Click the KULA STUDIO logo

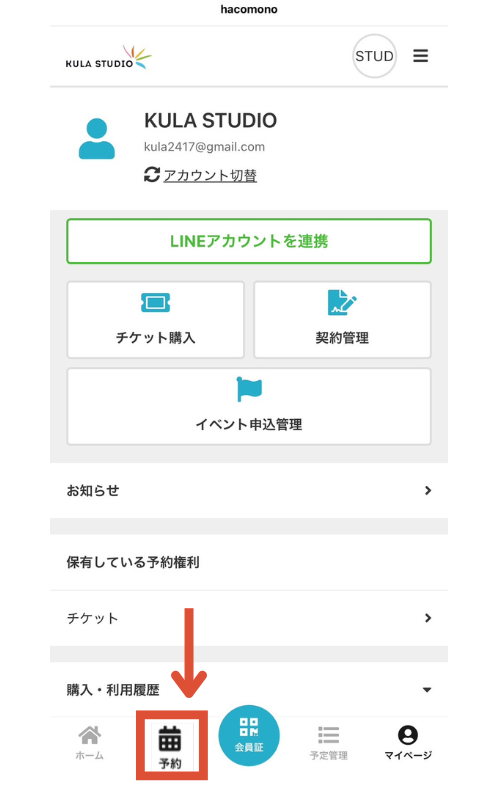tap(109, 58)
